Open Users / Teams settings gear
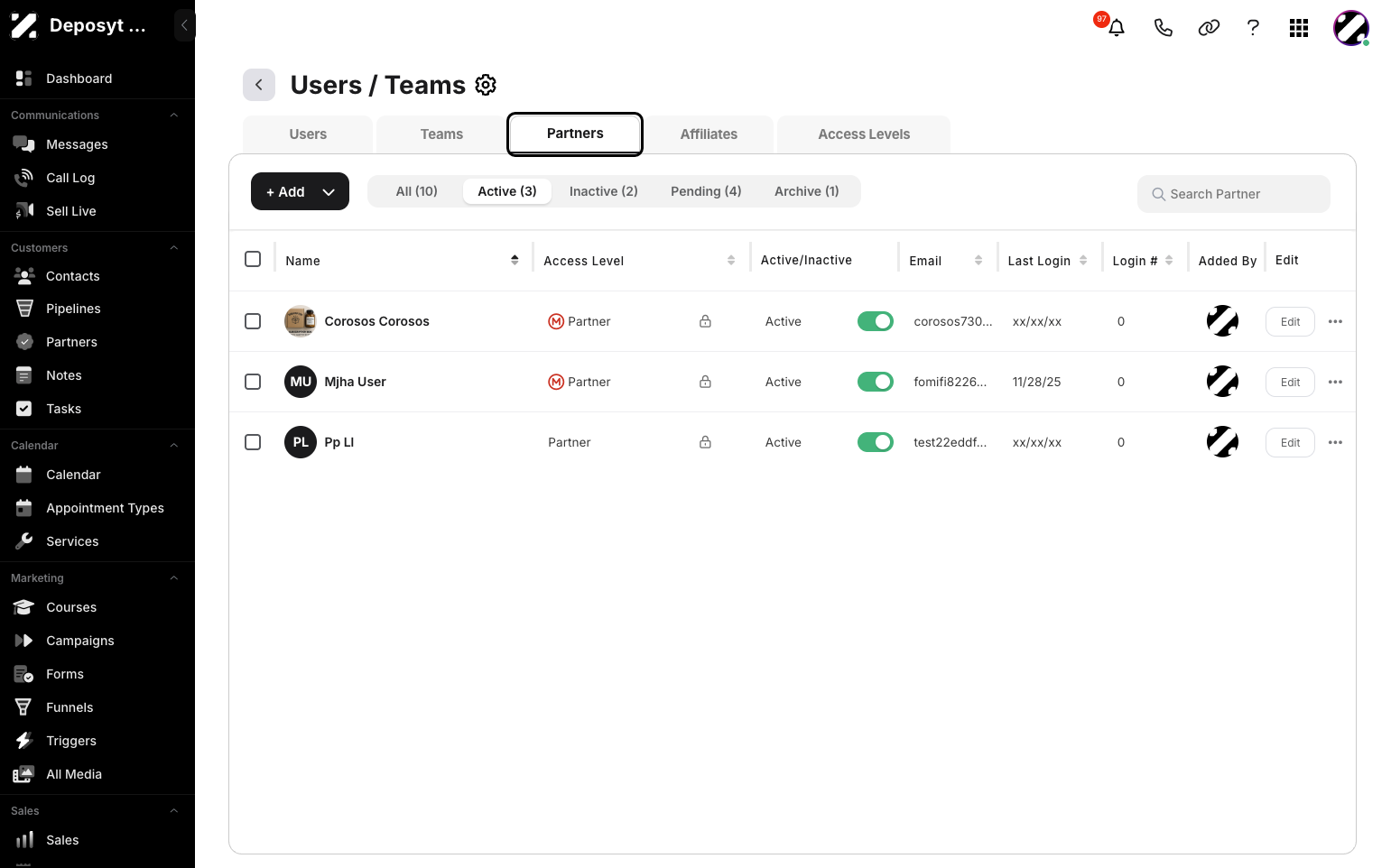This screenshot has width=1391, height=868. [486, 85]
